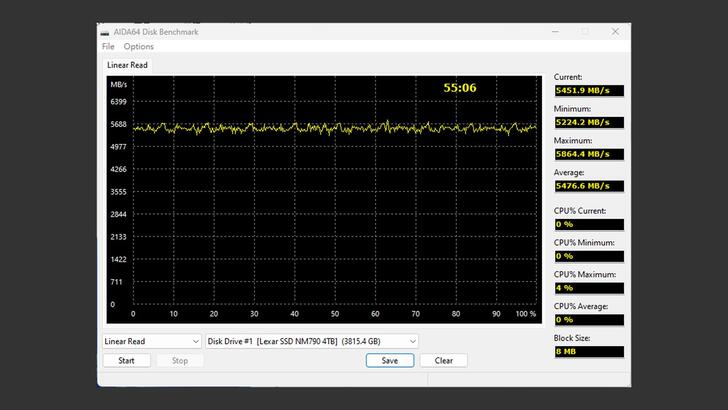
Task: Close the AIDA64 Disk Benchmark window
Action: (x=613, y=32)
